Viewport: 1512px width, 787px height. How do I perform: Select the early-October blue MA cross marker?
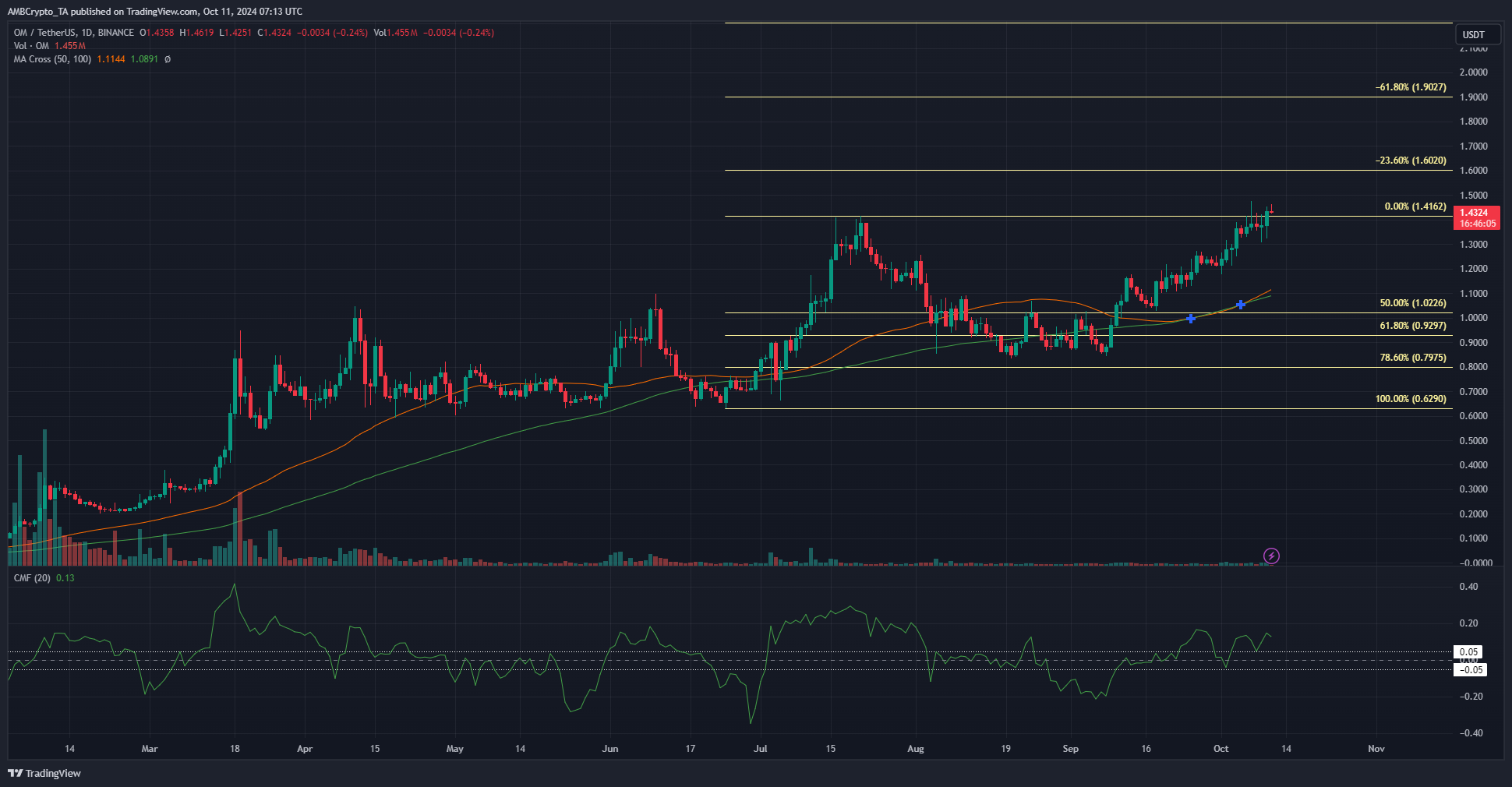coord(1241,305)
